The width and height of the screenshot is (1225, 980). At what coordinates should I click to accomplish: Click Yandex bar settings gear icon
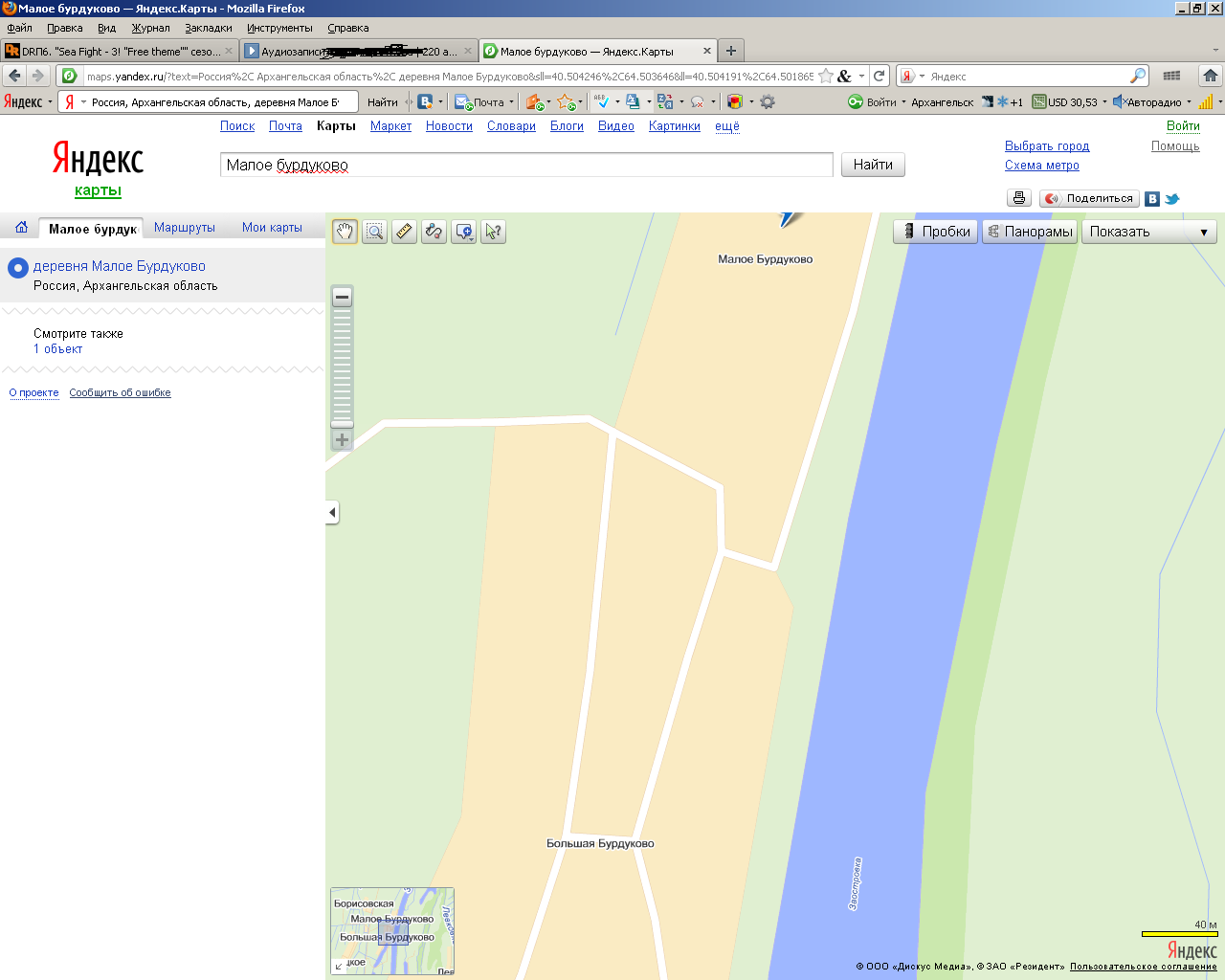pyautogui.click(x=768, y=101)
